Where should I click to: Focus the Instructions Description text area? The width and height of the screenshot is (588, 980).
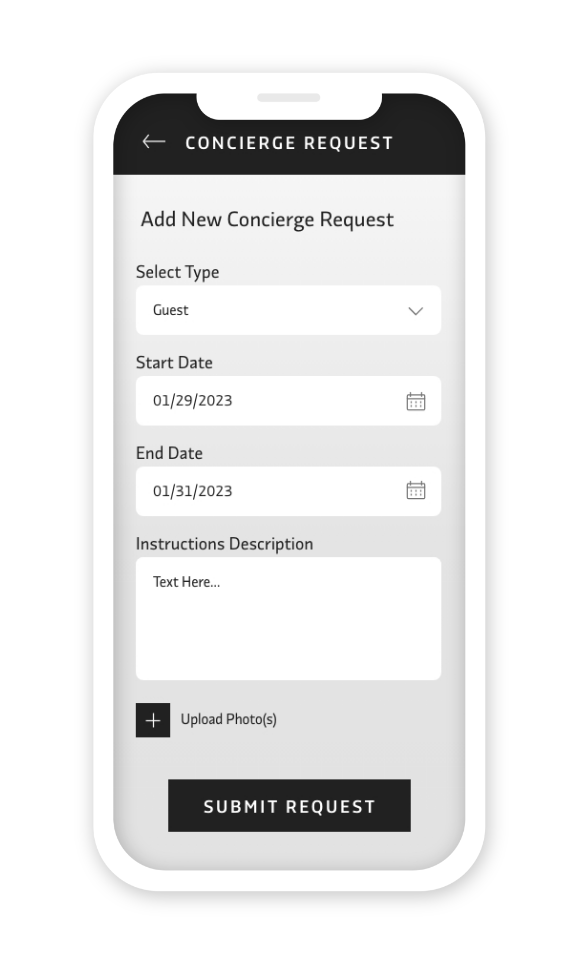tap(288, 619)
